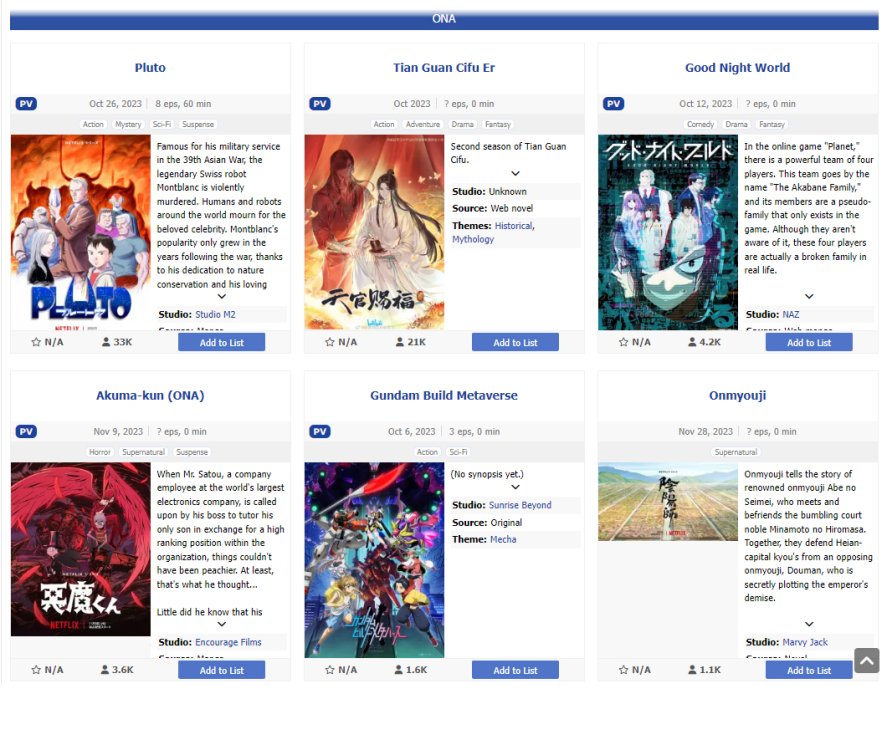Click the star score icon for Pluto
887x750 pixels.
pyautogui.click(x=36, y=342)
